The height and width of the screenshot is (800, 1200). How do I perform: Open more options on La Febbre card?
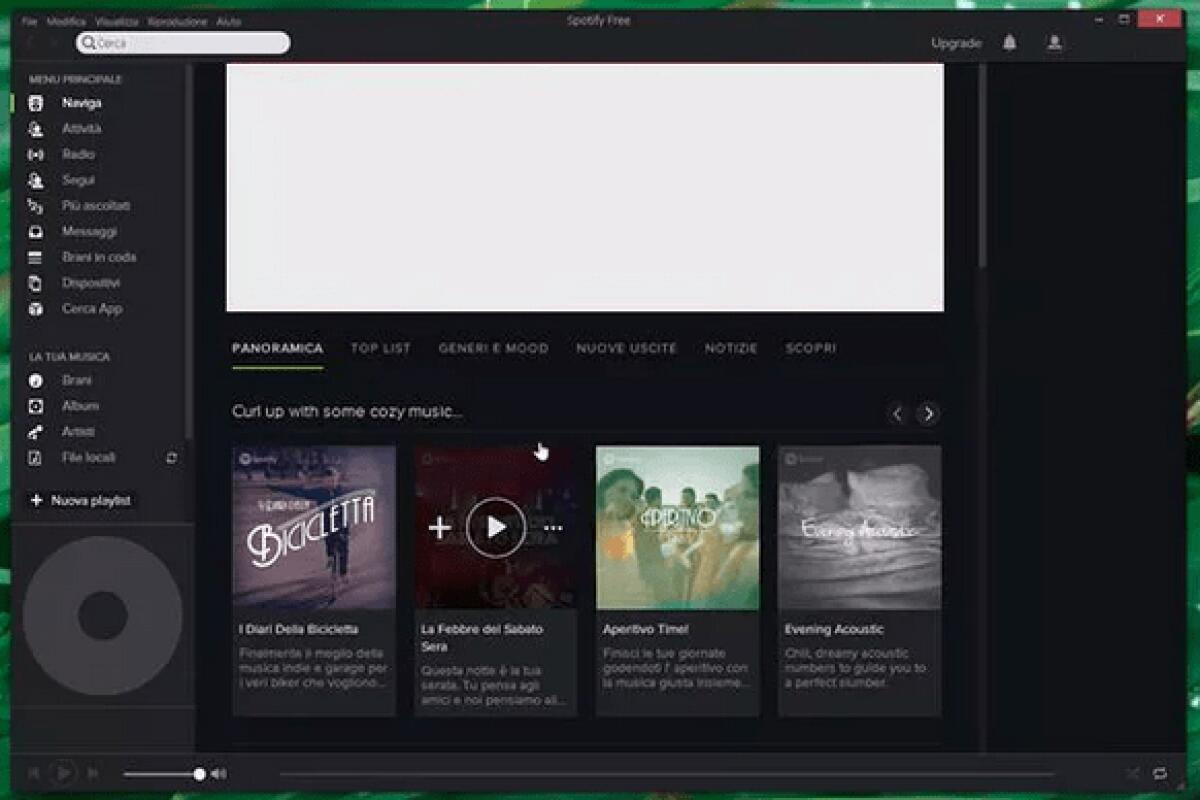pos(551,527)
